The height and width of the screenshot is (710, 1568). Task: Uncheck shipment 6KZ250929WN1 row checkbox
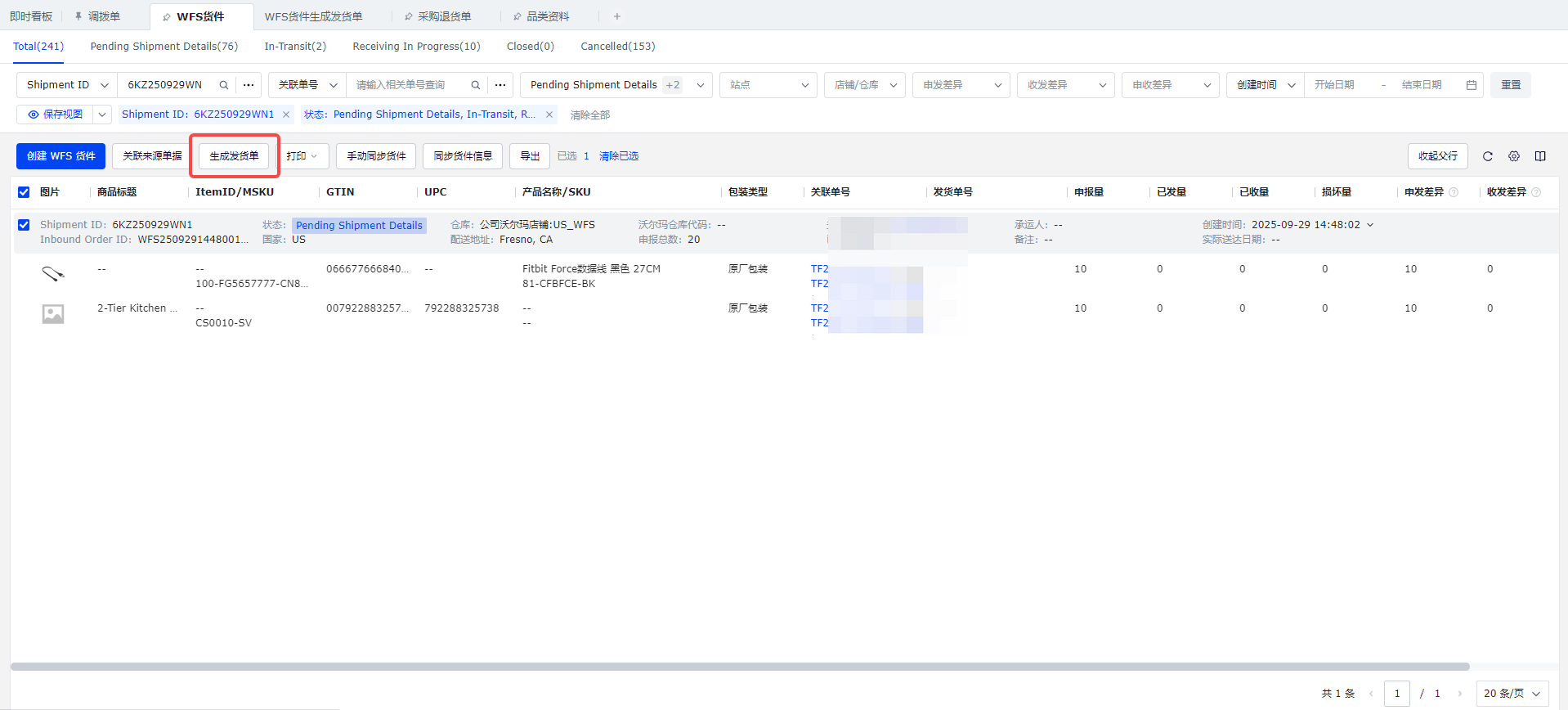pyautogui.click(x=24, y=225)
